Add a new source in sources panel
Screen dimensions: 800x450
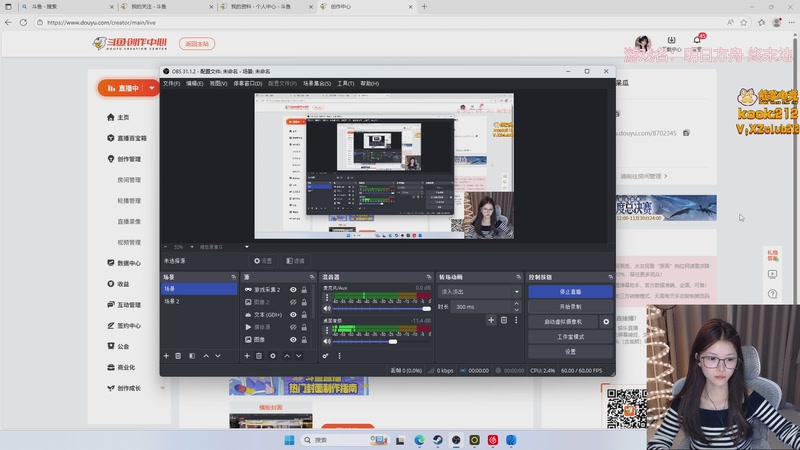coord(247,356)
